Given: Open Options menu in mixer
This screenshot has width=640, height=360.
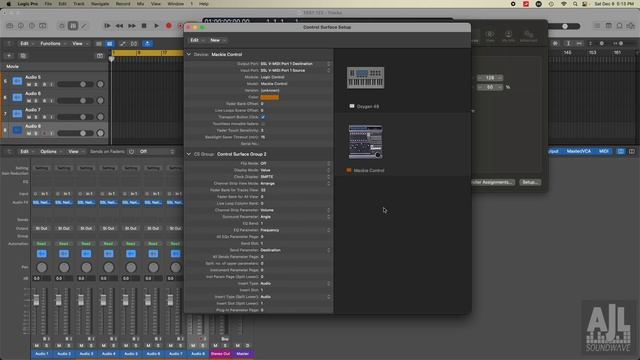Looking at the screenshot, I should point(51,151).
